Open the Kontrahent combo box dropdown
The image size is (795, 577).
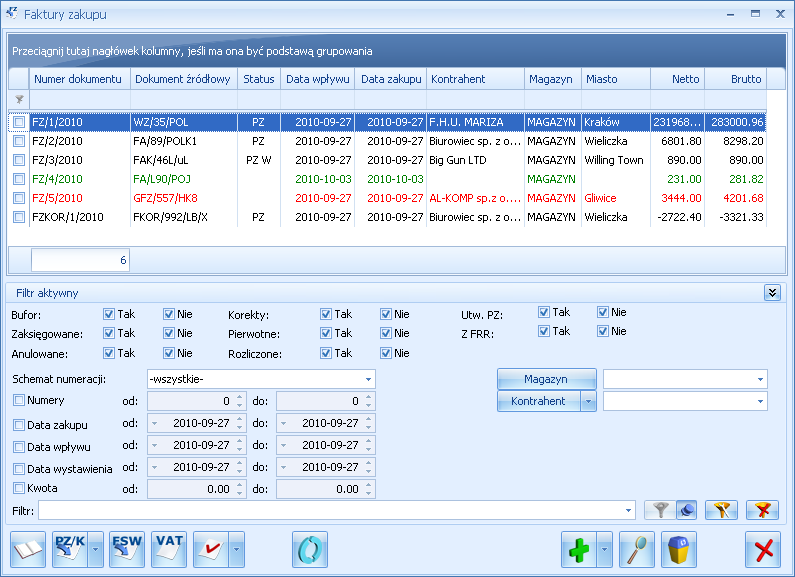[x=760, y=401]
